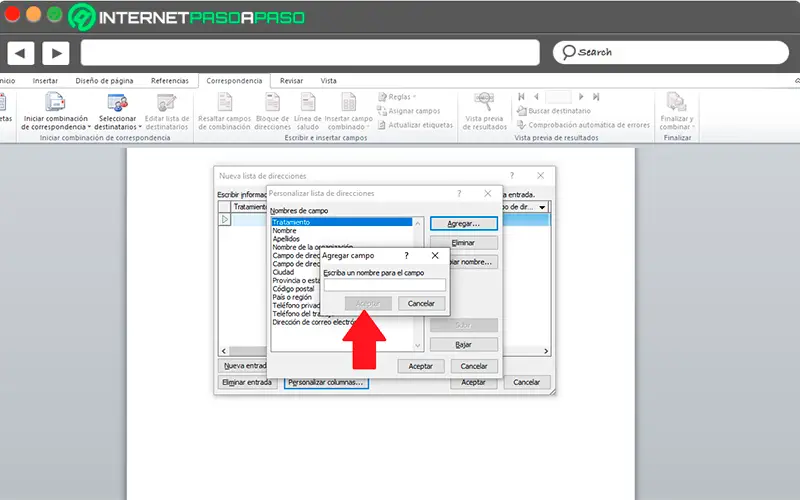Switch to the Revisar tab
The height and width of the screenshot is (500, 800).
click(291, 81)
